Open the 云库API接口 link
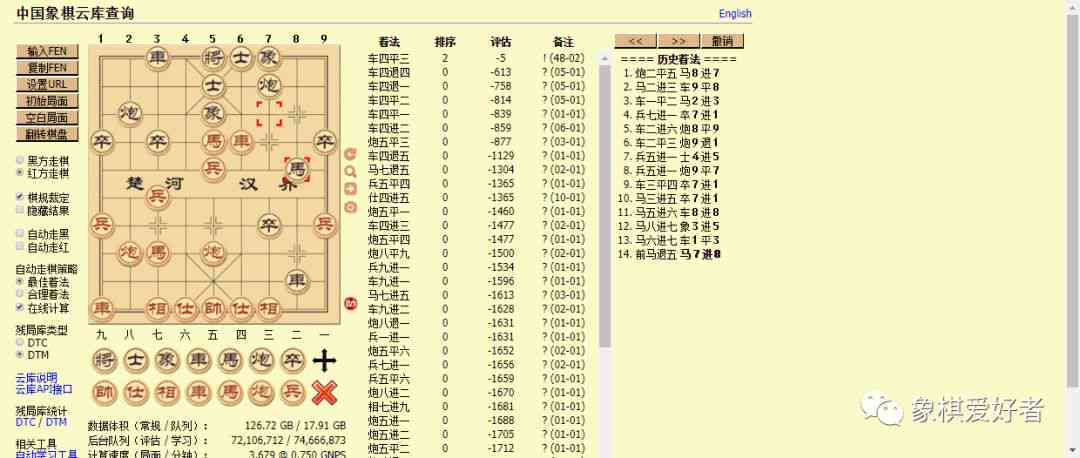Image resolution: width=1080 pixels, height=458 pixels. pos(44,389)
